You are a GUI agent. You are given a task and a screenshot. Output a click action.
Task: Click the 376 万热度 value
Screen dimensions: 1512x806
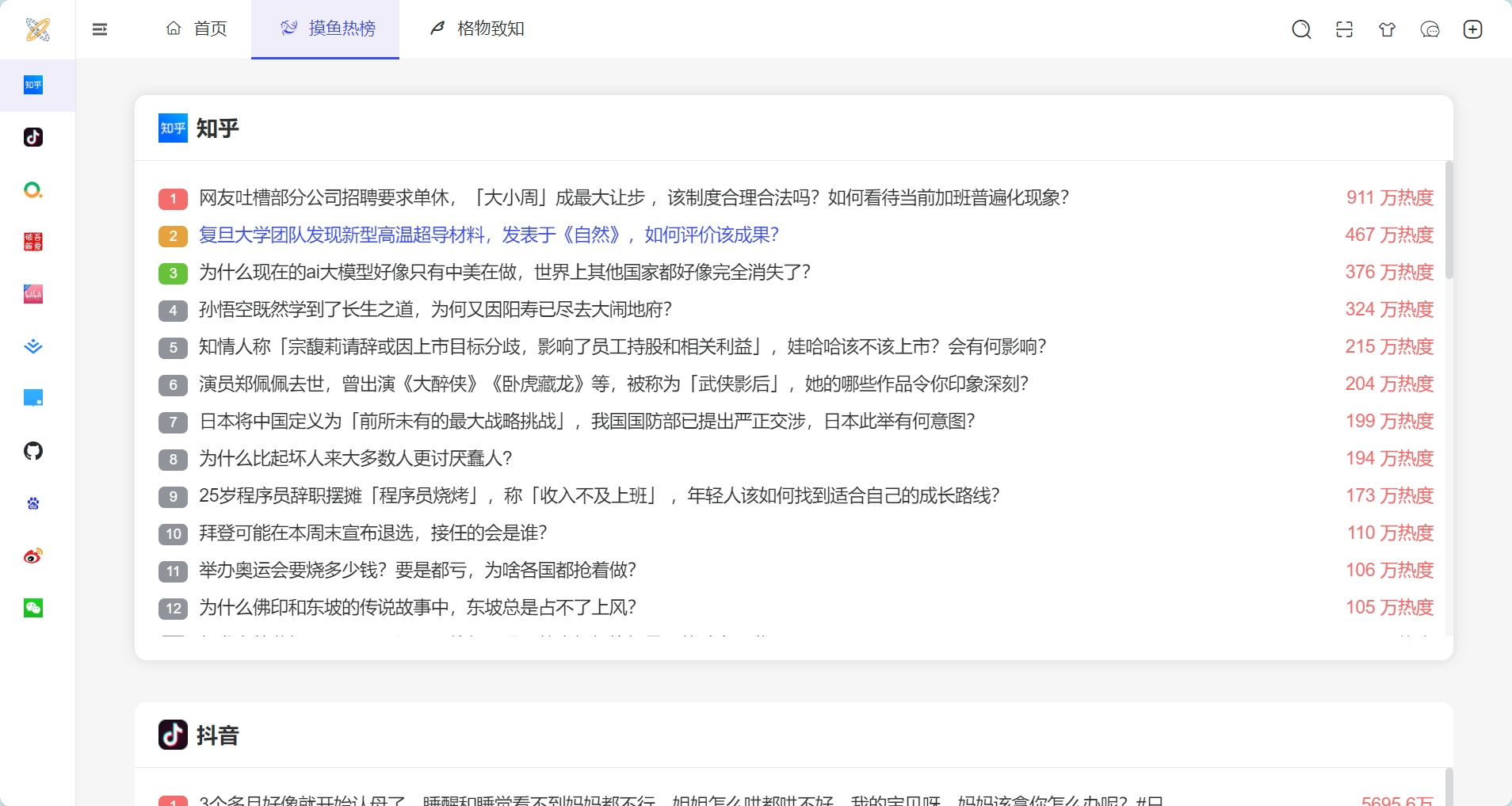(x=1389, y=272)
